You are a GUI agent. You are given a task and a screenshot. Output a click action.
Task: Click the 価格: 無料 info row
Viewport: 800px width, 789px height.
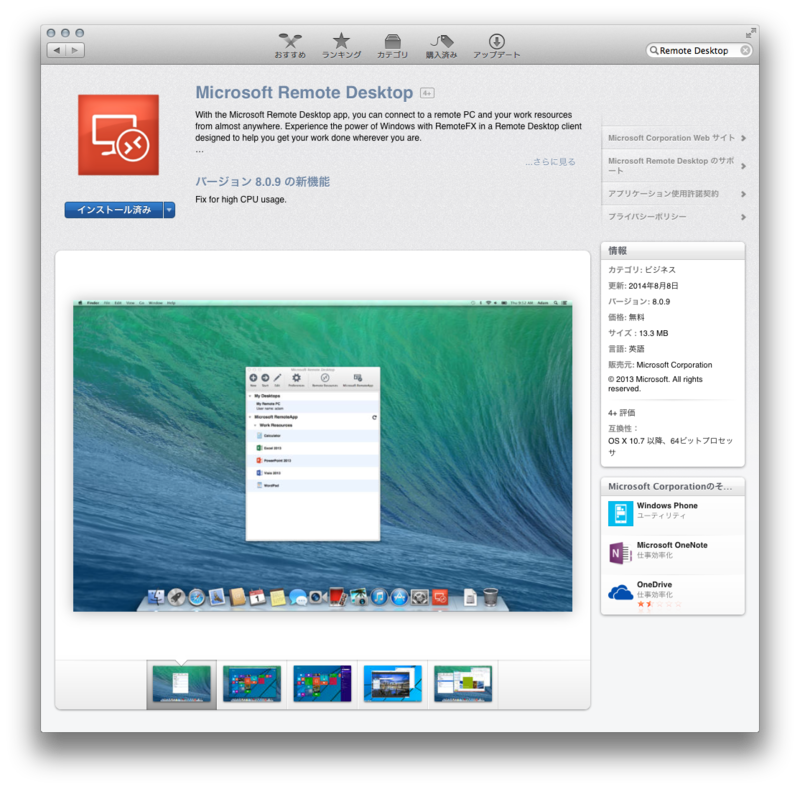pyautogui.click(x=626, y=317)
